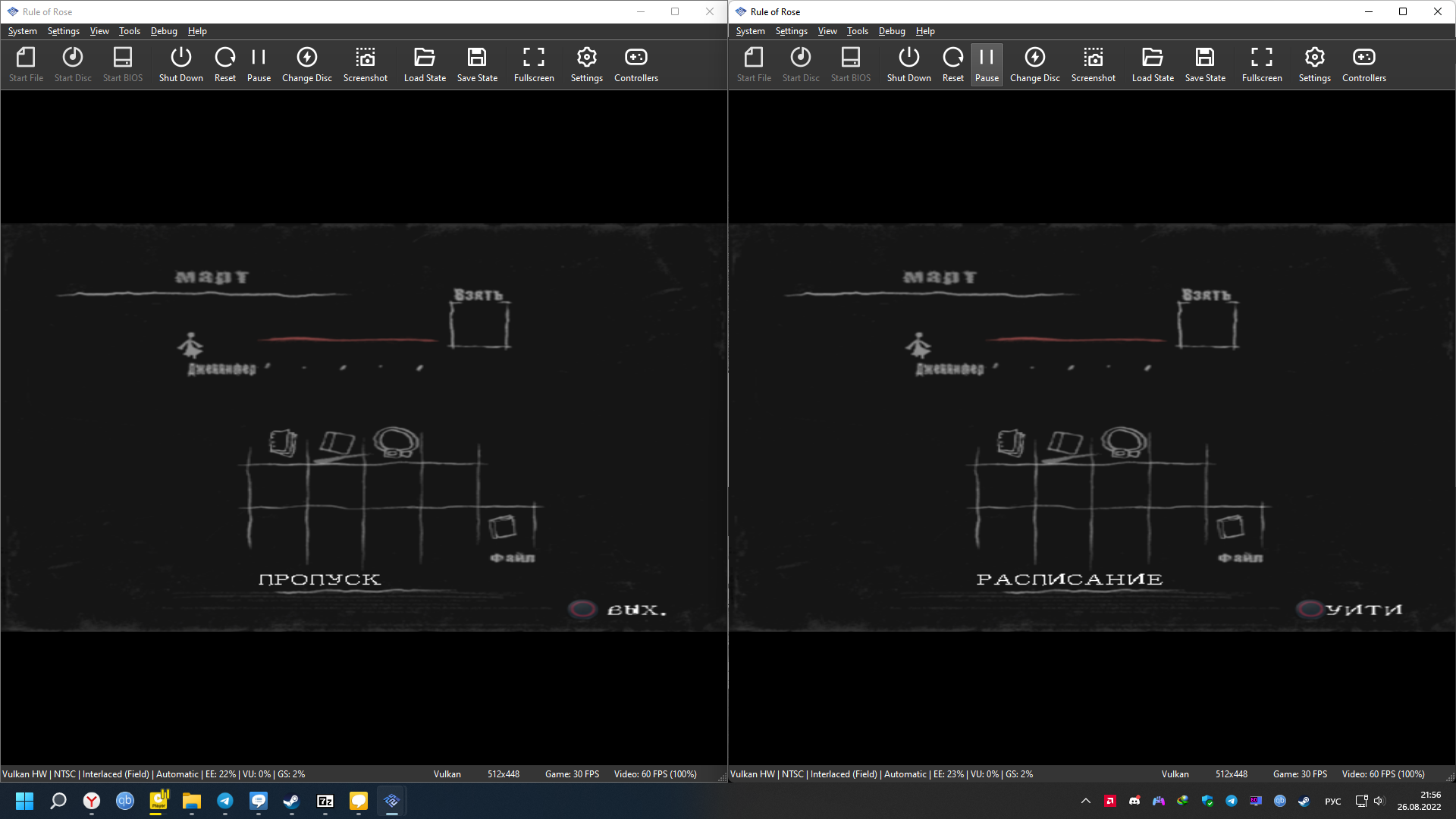Open Help menu in left window
The image size is (1456, 819).
pyautogui.click(x=197, y=31)
